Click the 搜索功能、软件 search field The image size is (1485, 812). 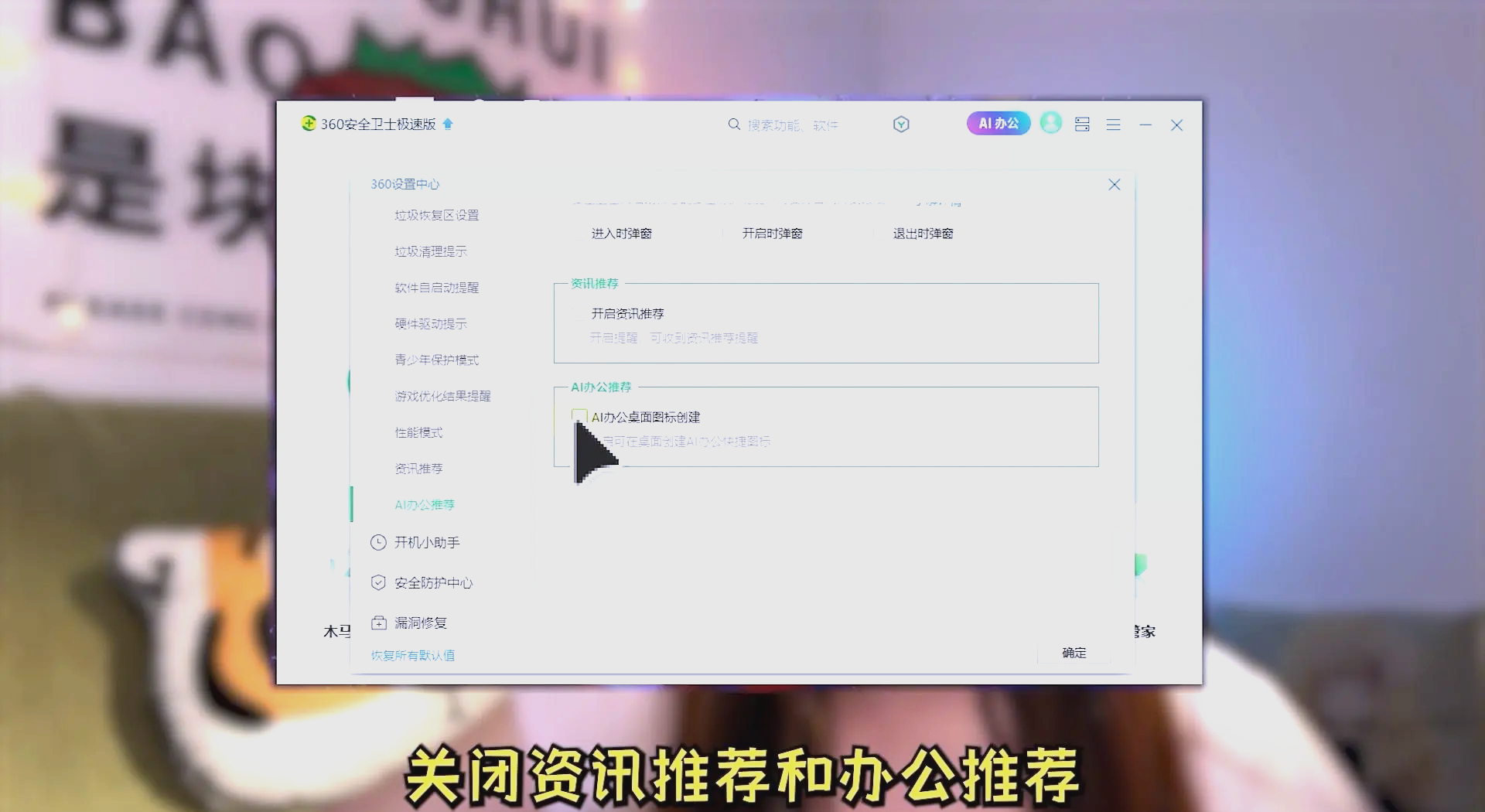coord(793,125)
